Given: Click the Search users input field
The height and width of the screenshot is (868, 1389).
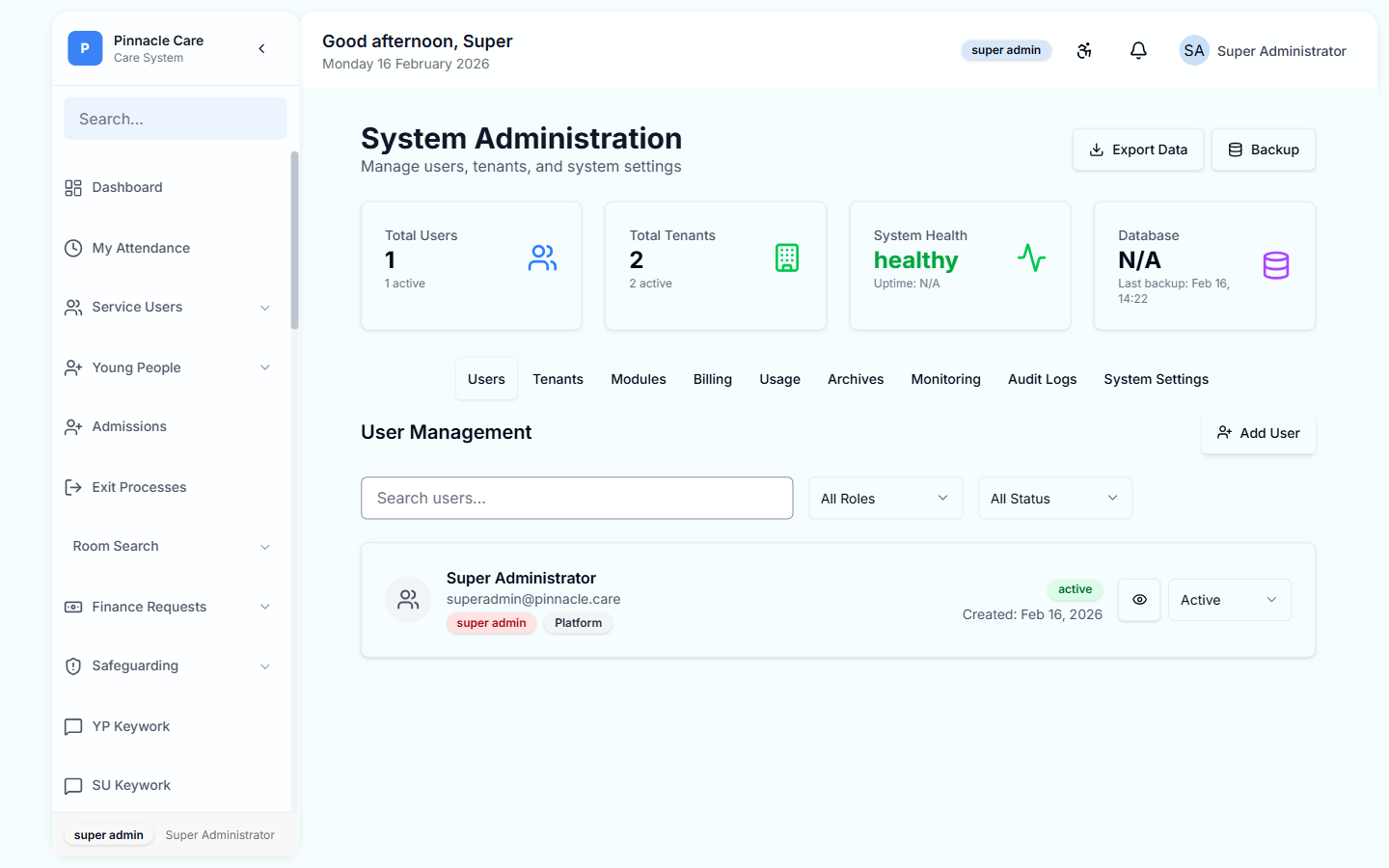Looking at the screenshot, I should tap(577, 498).
